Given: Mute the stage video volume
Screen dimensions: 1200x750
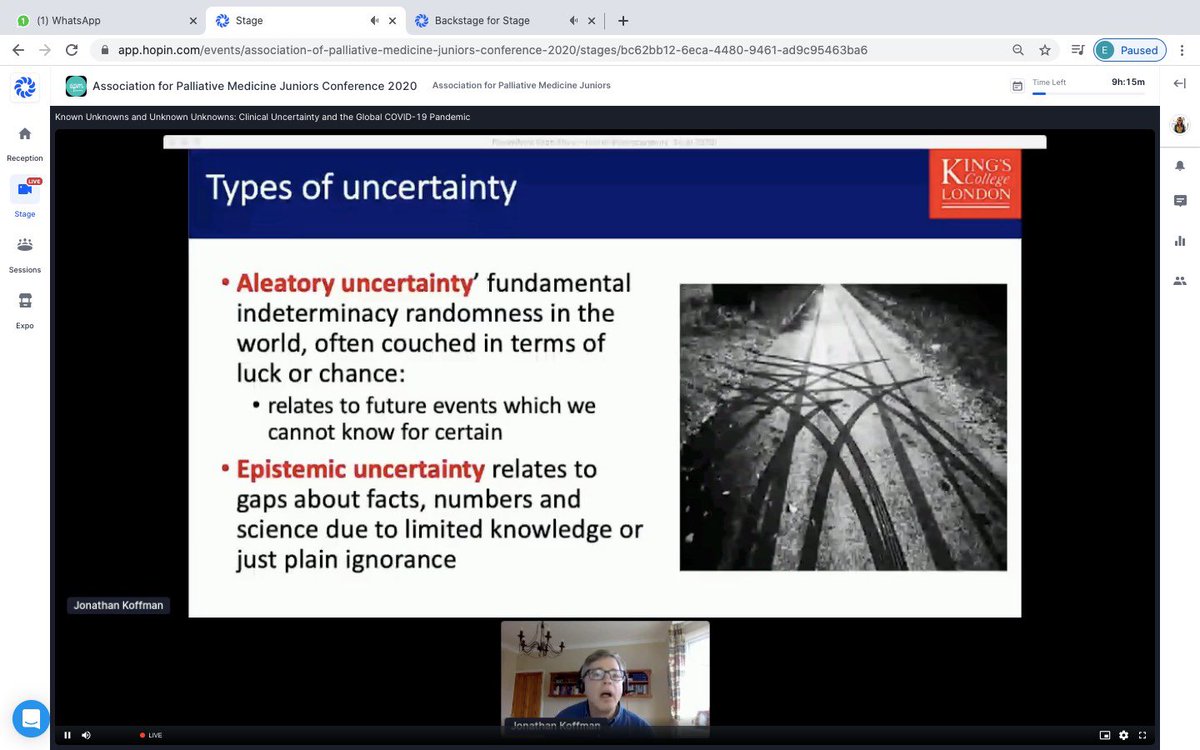Looking at the screenshot, I should (86, 735).
